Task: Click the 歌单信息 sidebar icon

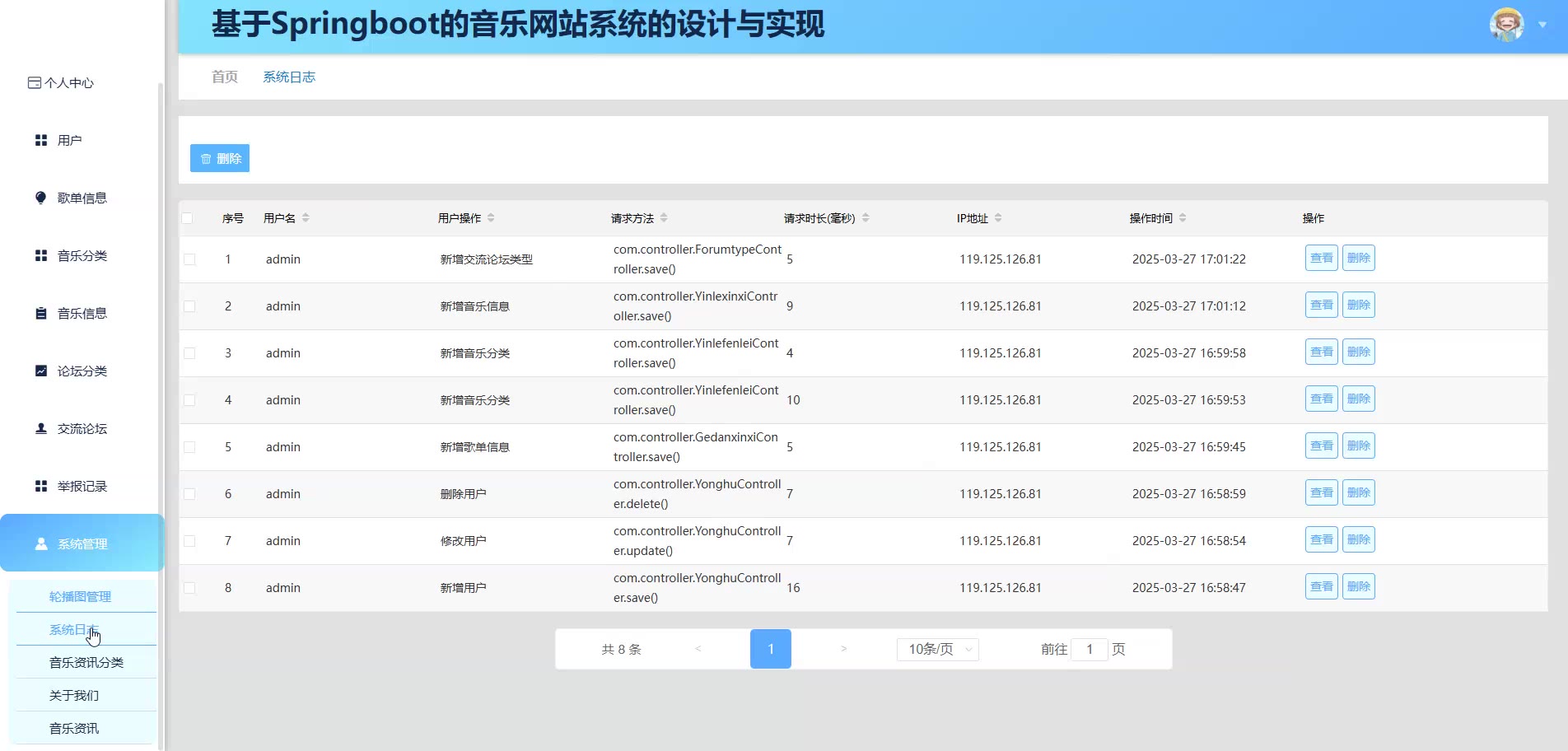Action: [x=40, y=198]
